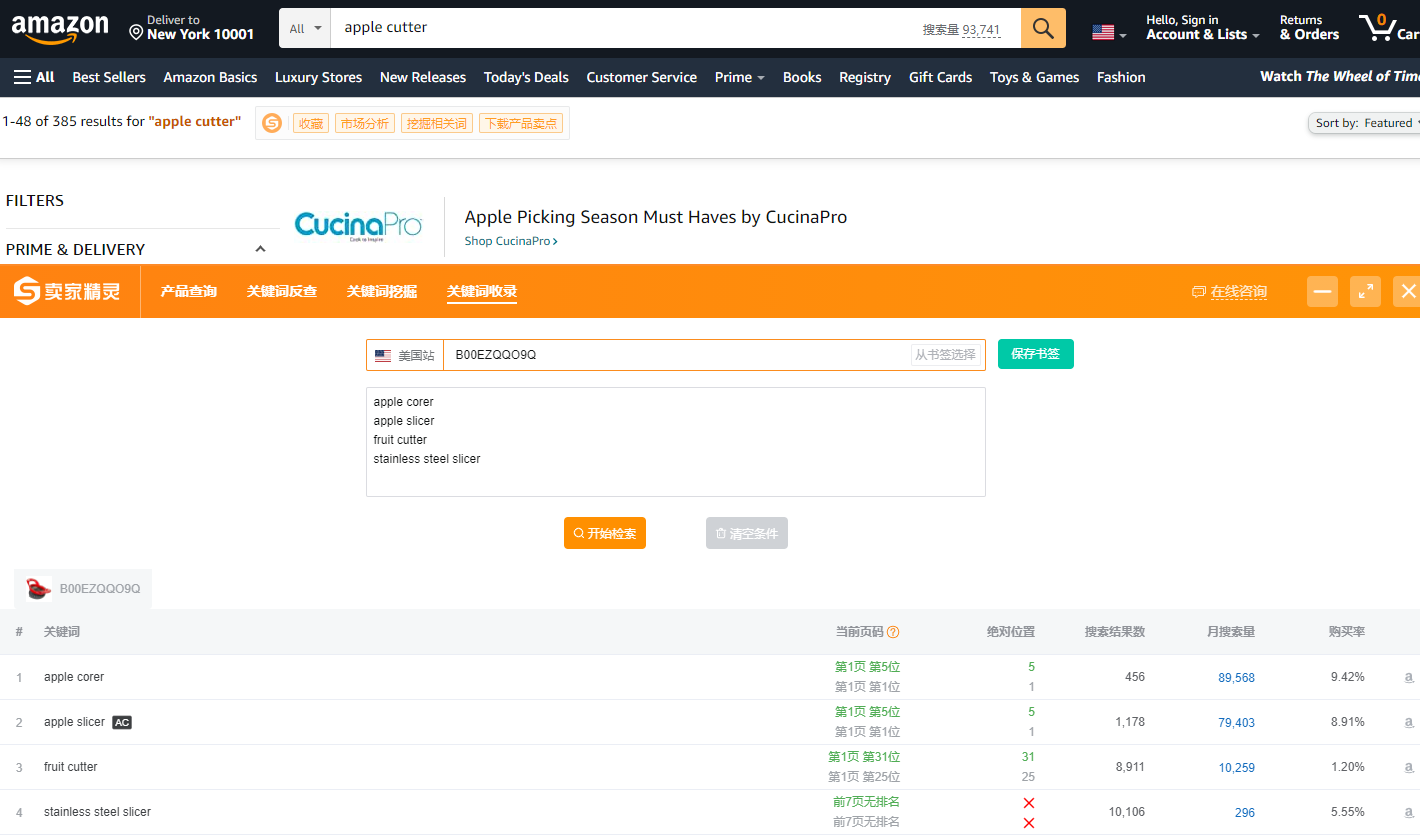This screenshot has height=835, width=1420.
Task: Click monthly search volume 296
Action: pyautogui.click(x=1244, y=812)
